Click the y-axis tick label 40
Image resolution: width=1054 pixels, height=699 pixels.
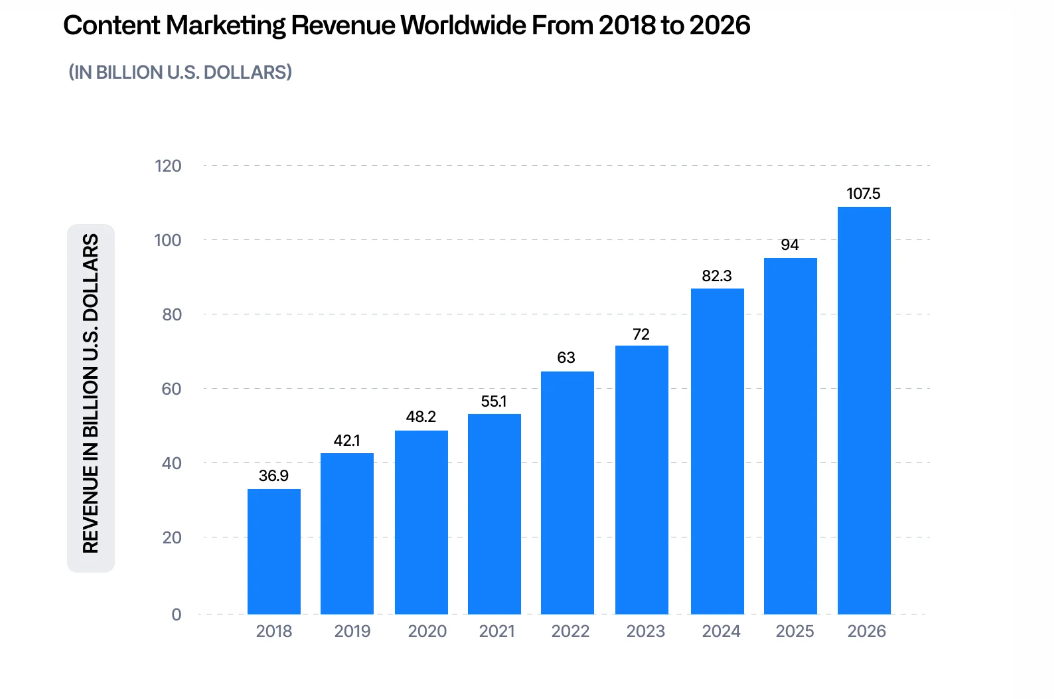172,463
